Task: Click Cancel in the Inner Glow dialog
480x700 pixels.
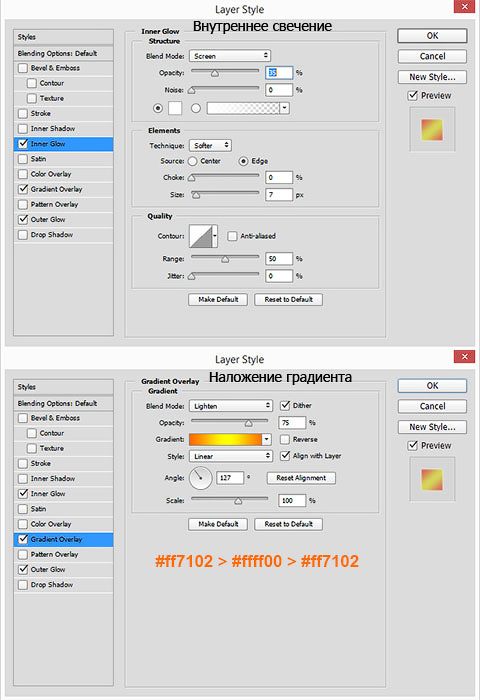Action: click(x=432, y=56)
